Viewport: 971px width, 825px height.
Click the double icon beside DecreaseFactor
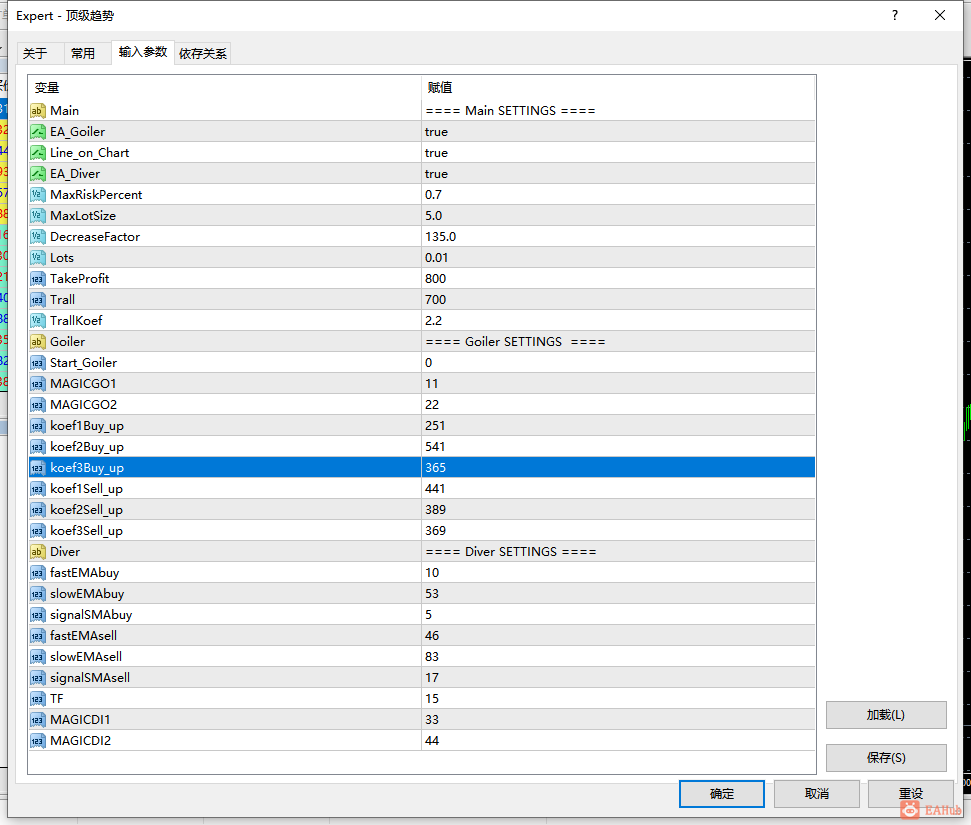click(x=38, y=237)
